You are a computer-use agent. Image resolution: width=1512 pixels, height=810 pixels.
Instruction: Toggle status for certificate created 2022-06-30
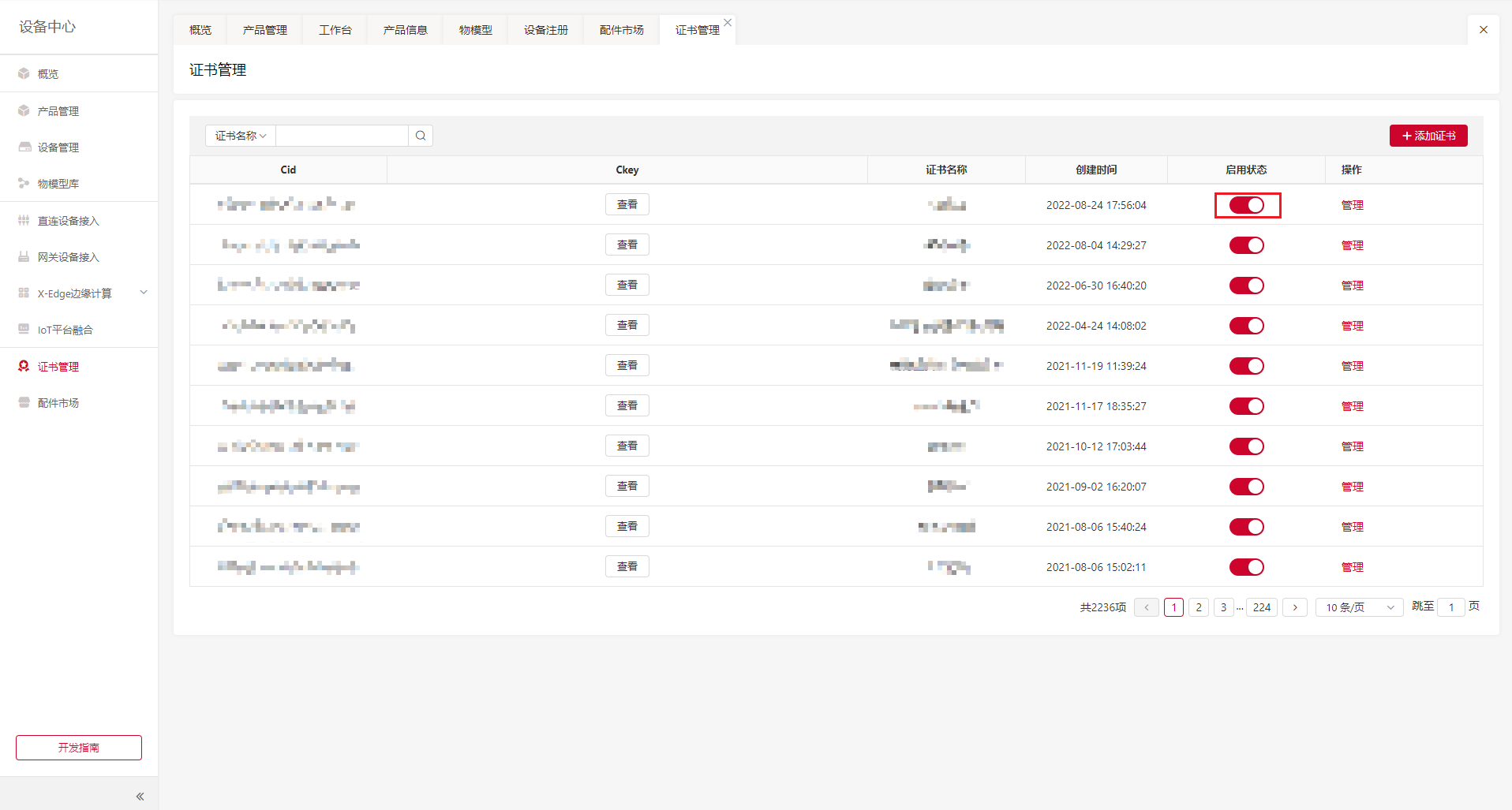(x=1247, y=286)
